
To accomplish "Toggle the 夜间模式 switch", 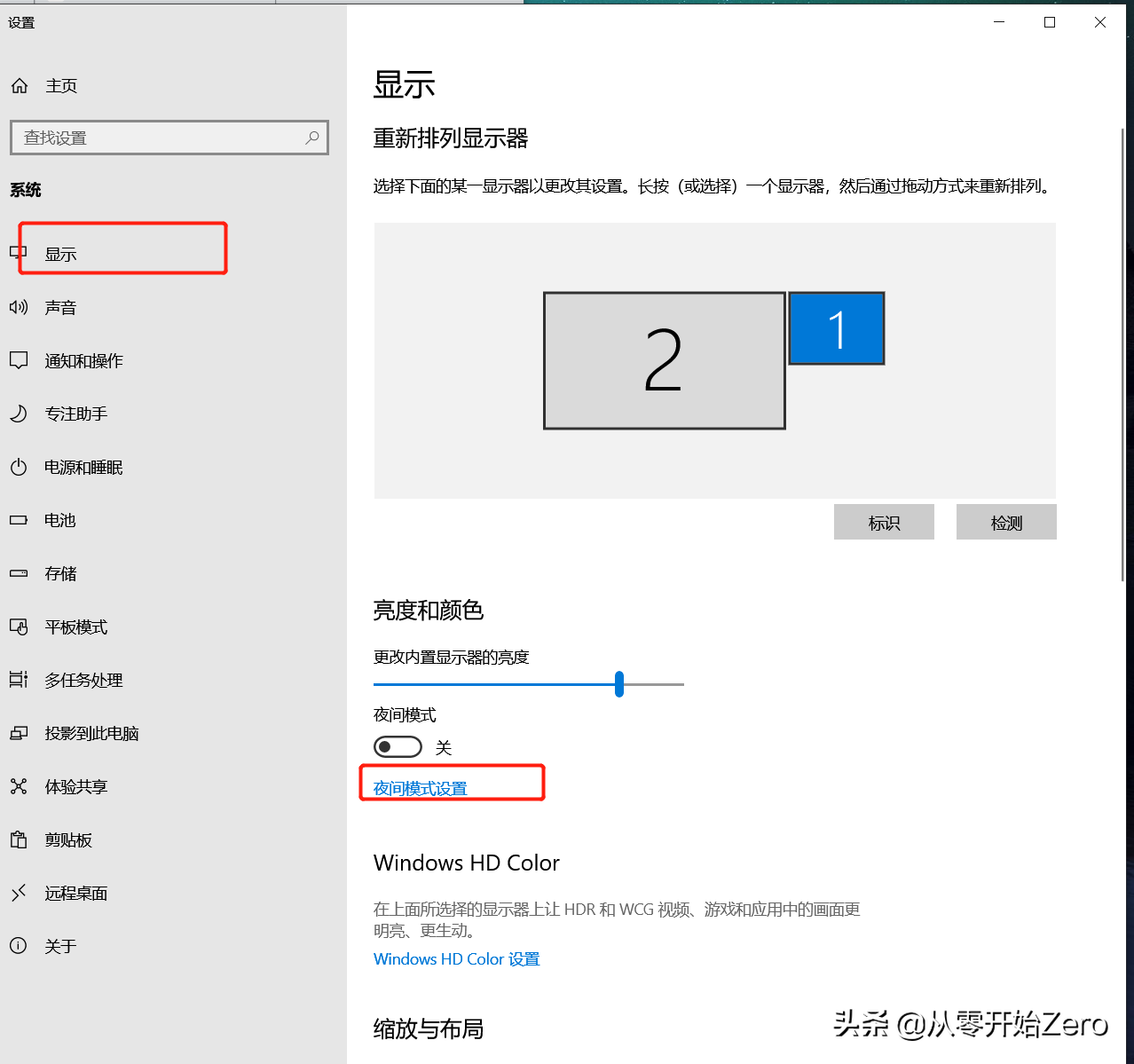I will [x=398, y=747].
